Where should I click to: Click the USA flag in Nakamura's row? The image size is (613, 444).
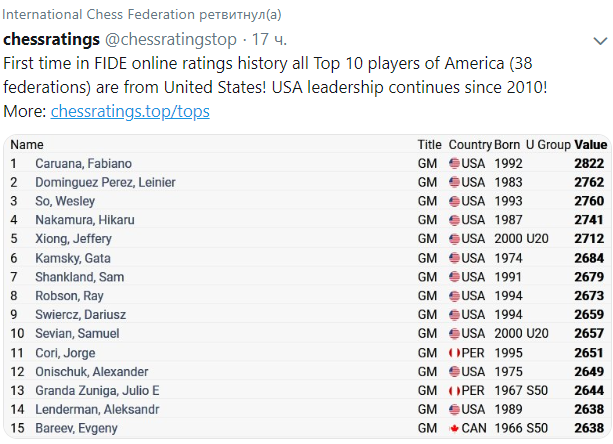[454, 220]
